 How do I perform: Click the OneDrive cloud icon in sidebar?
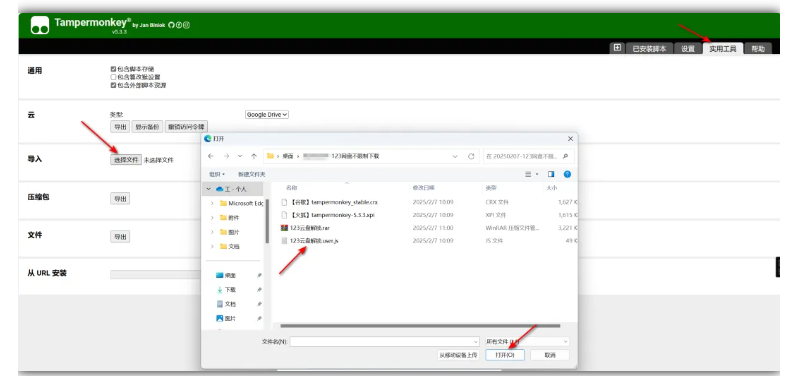point(219,189)
